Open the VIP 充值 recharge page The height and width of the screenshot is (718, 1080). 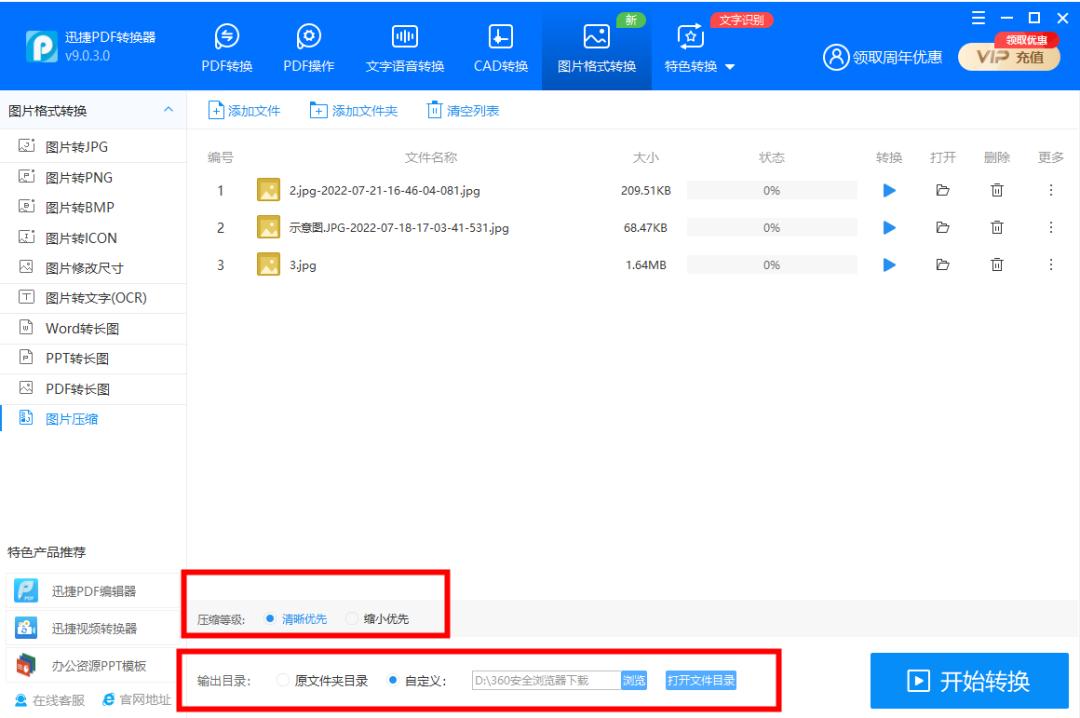(x=1009, y=57)
